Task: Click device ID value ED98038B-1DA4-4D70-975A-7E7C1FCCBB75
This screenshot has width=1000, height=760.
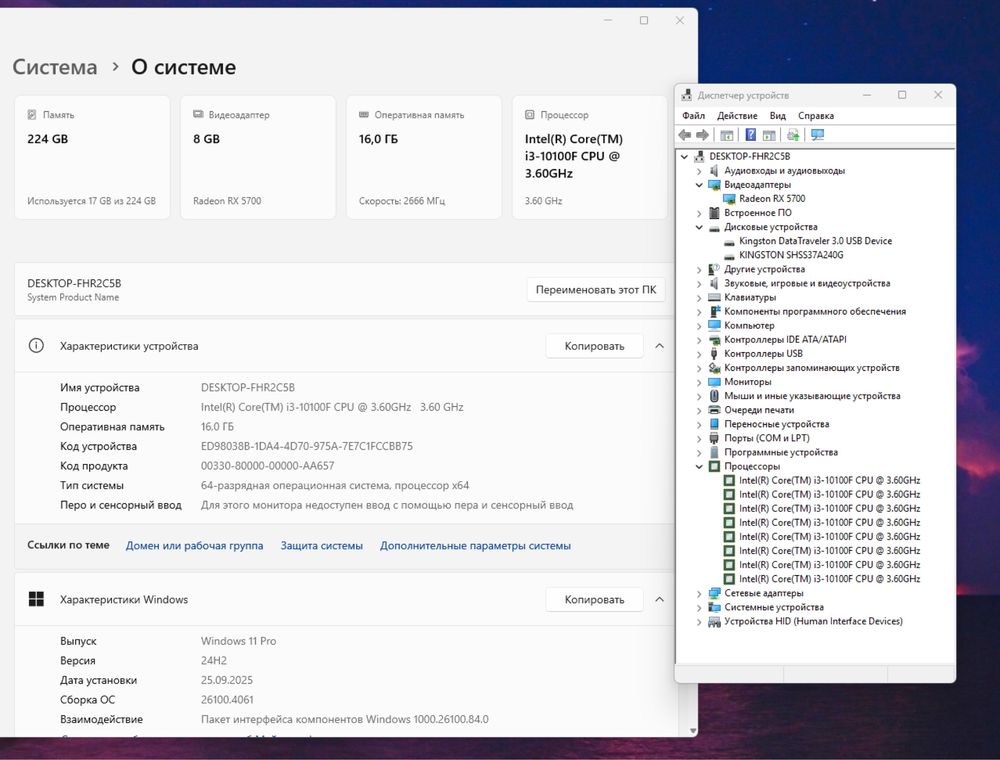Action: tap(307, 446)
